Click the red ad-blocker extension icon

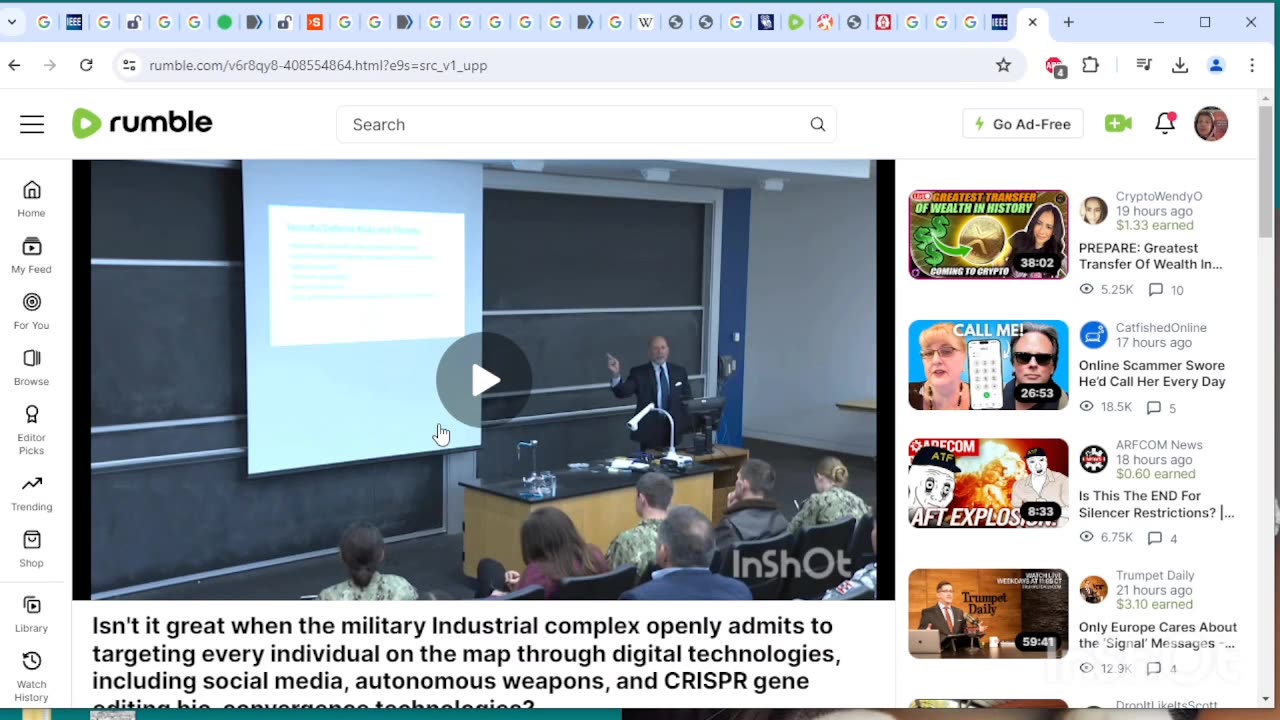(1055, 66)
